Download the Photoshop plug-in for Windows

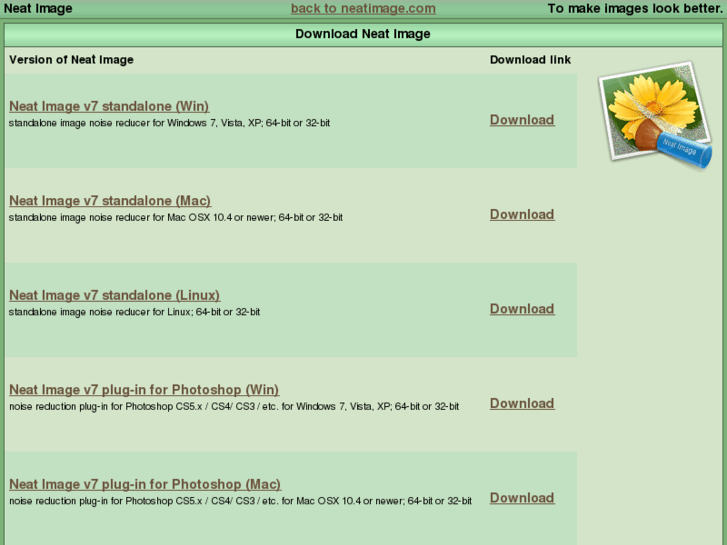tap(522, 404)
